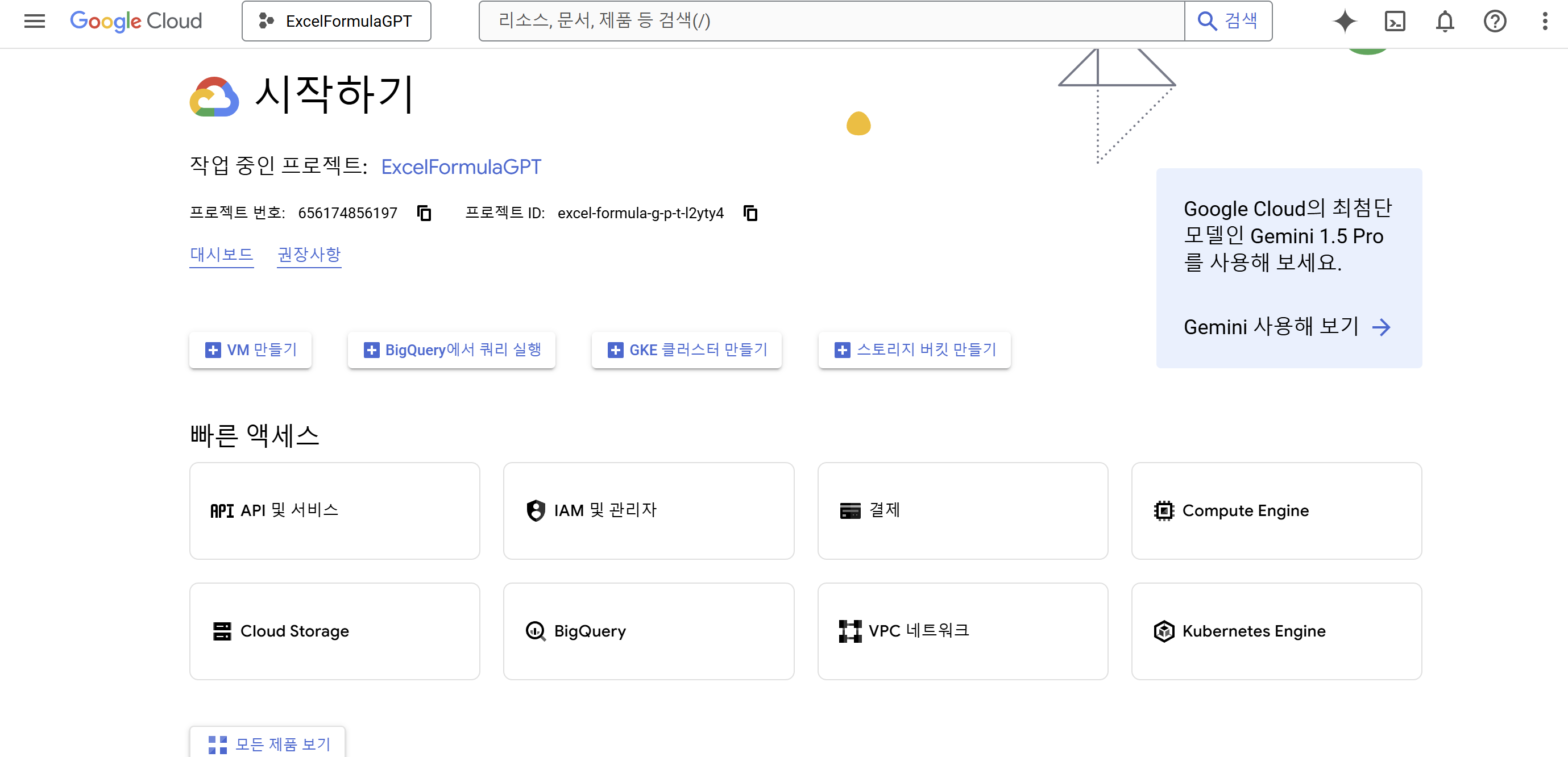Screen dimensions: 1568x757
Task: Open the VPC 네트워크 card
Action: tap(963, 631)
